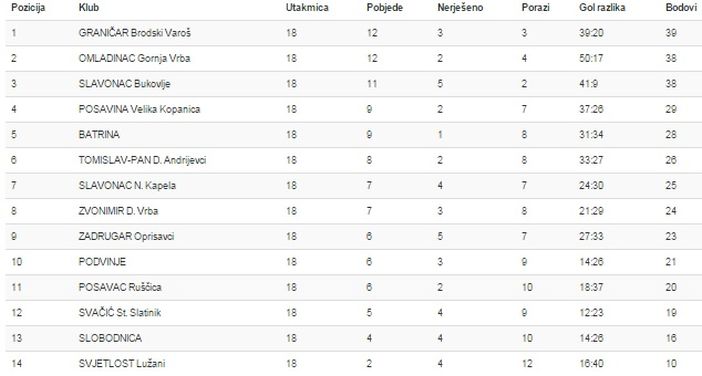Select the Gol razlika column header
This screenshot has height=376, width=702.
(602, 8)
